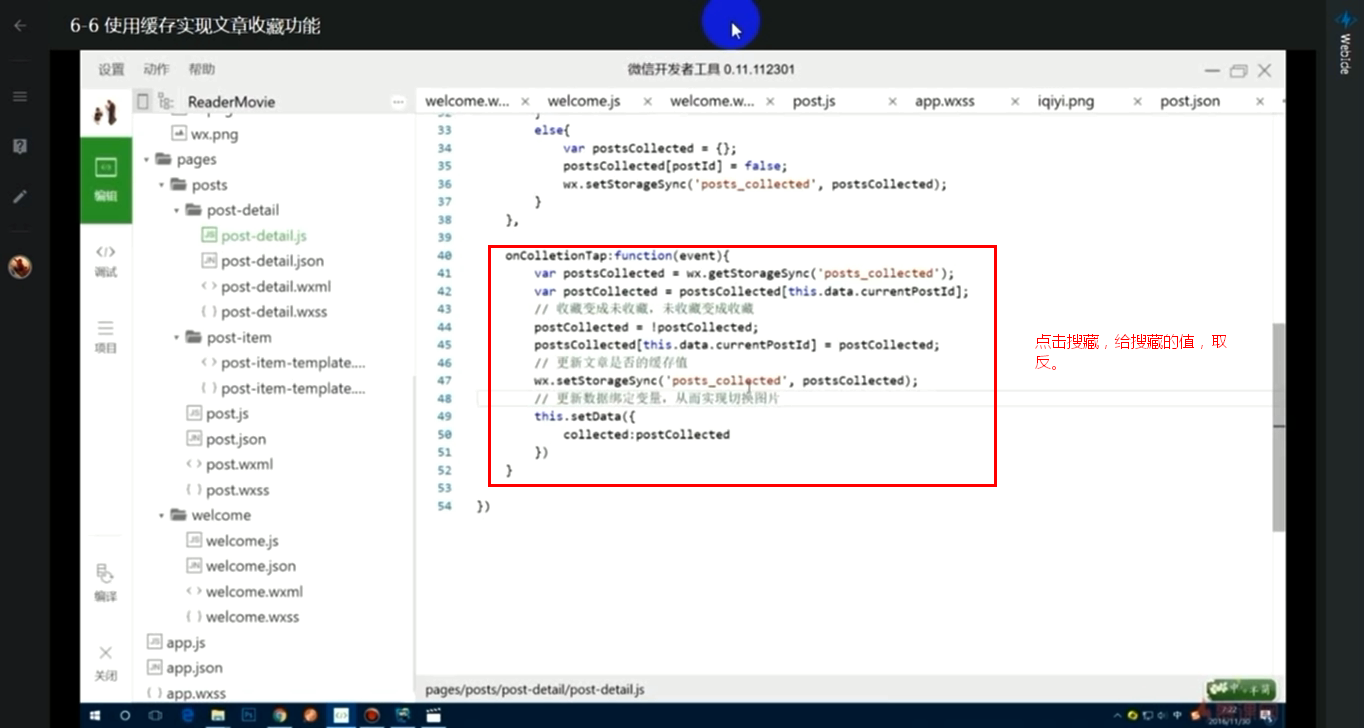The width and height of the screenshot is (1364, 728).
Task: Open File Explorer from the taskbar
Action: 218,716
